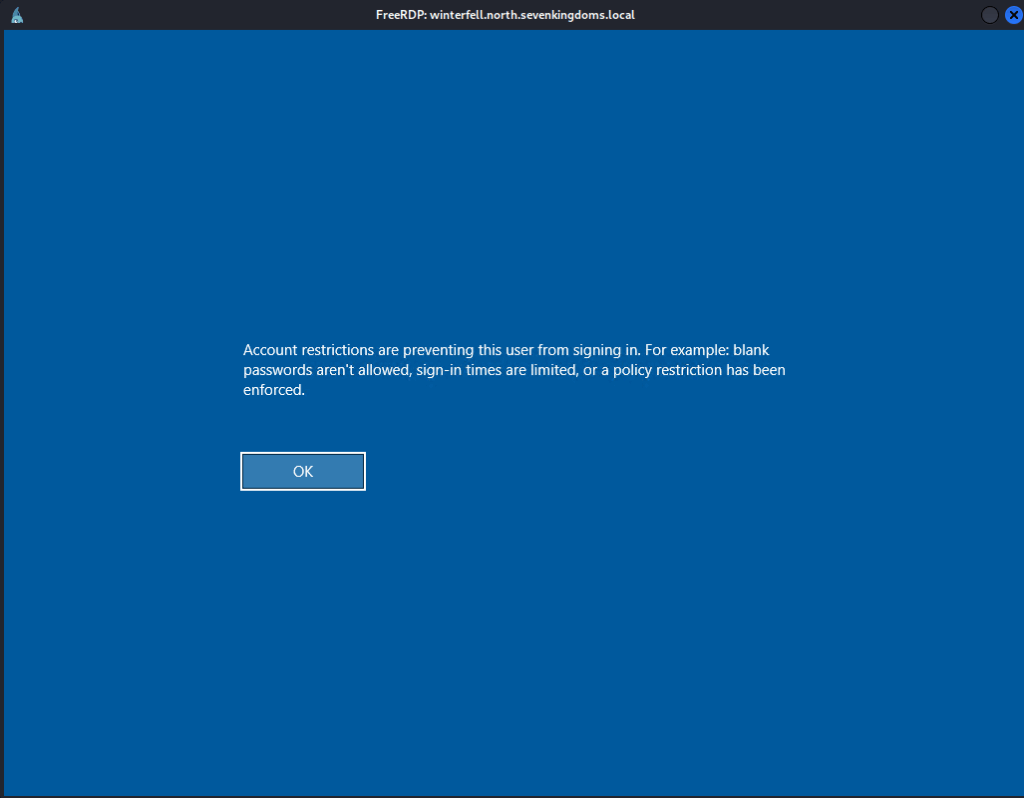Click the empty title bar right of the title

[x=800, y=14]
